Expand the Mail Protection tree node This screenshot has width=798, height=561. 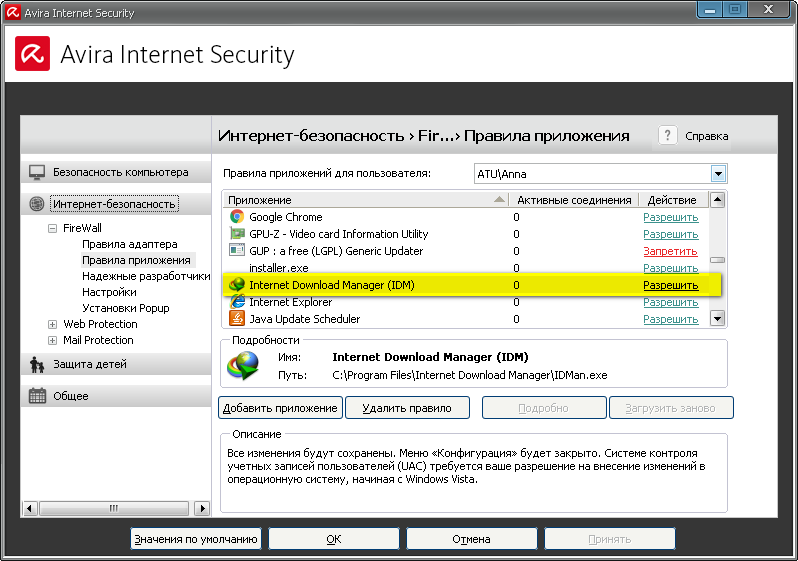pos(53,340)
